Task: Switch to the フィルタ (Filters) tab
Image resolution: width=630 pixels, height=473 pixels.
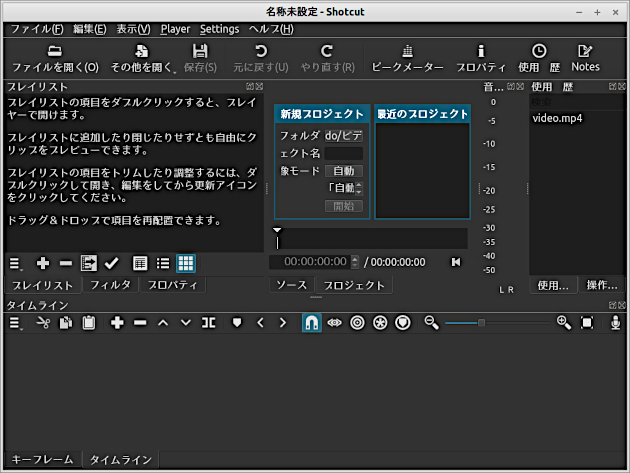Action: (110, 285)
